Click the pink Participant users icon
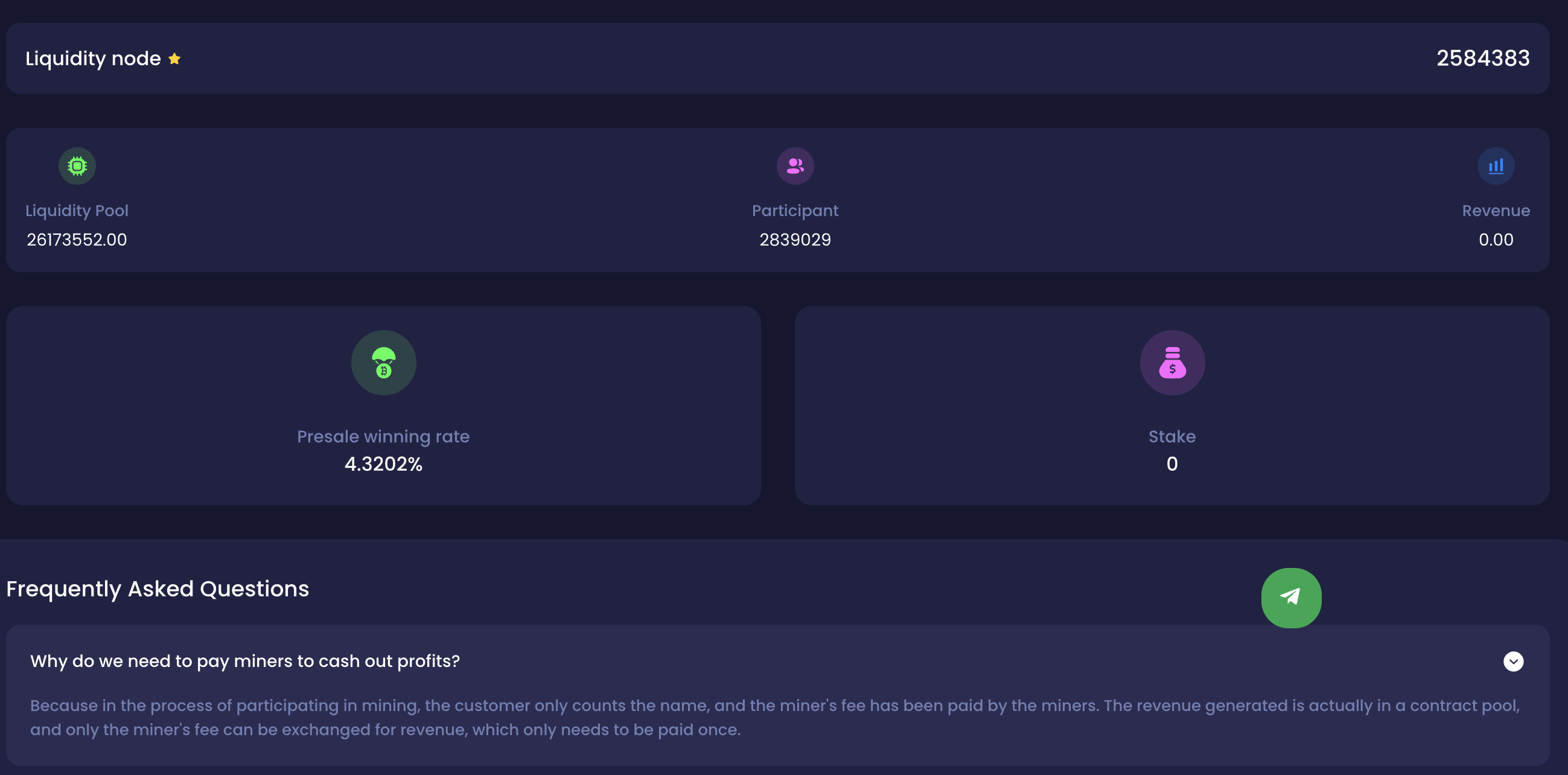Screen dimensions: 1568x775 pyautogui.click(x=795, y=166)
